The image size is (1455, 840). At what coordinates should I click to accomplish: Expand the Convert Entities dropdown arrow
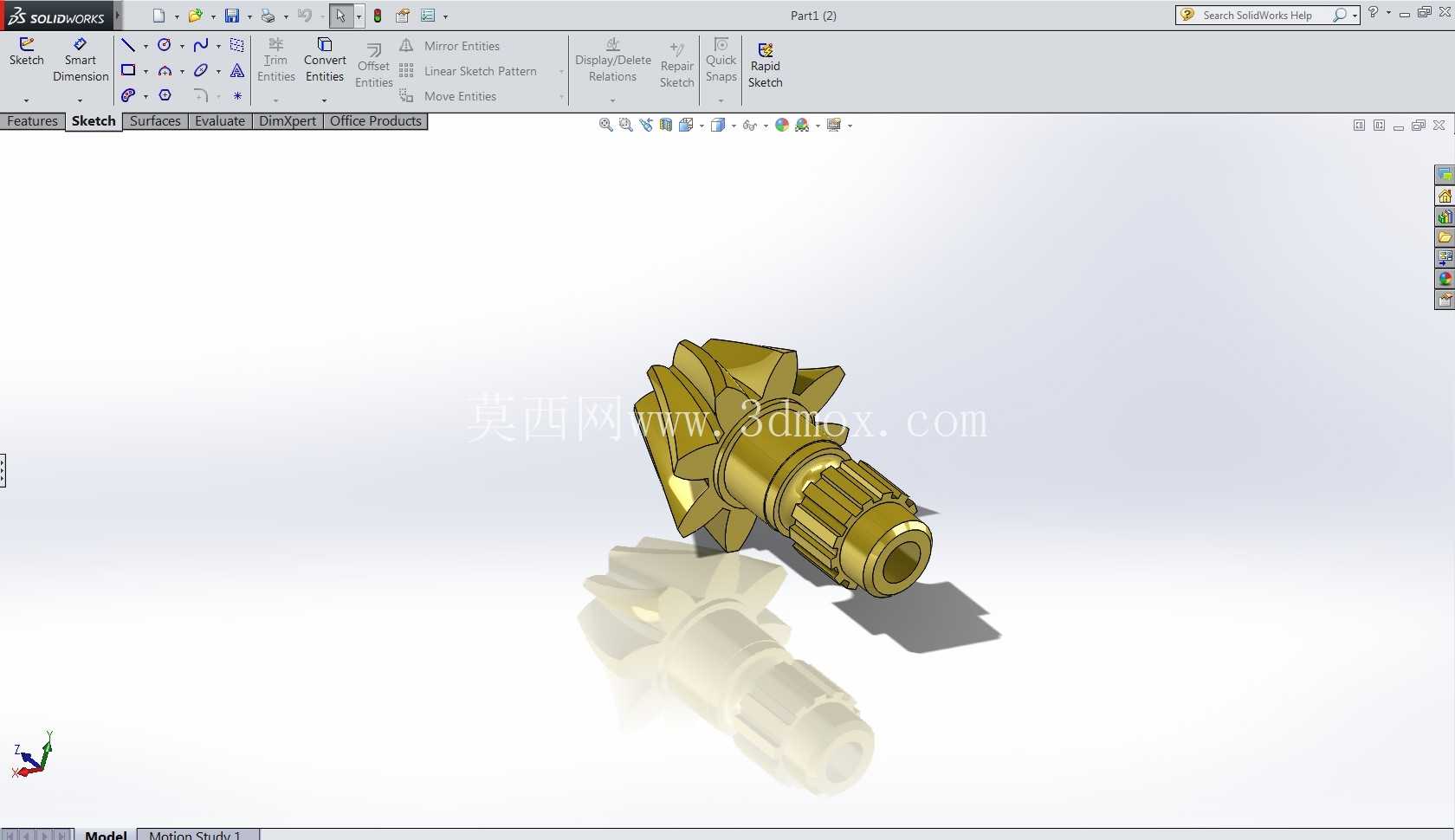click(324, 100)
